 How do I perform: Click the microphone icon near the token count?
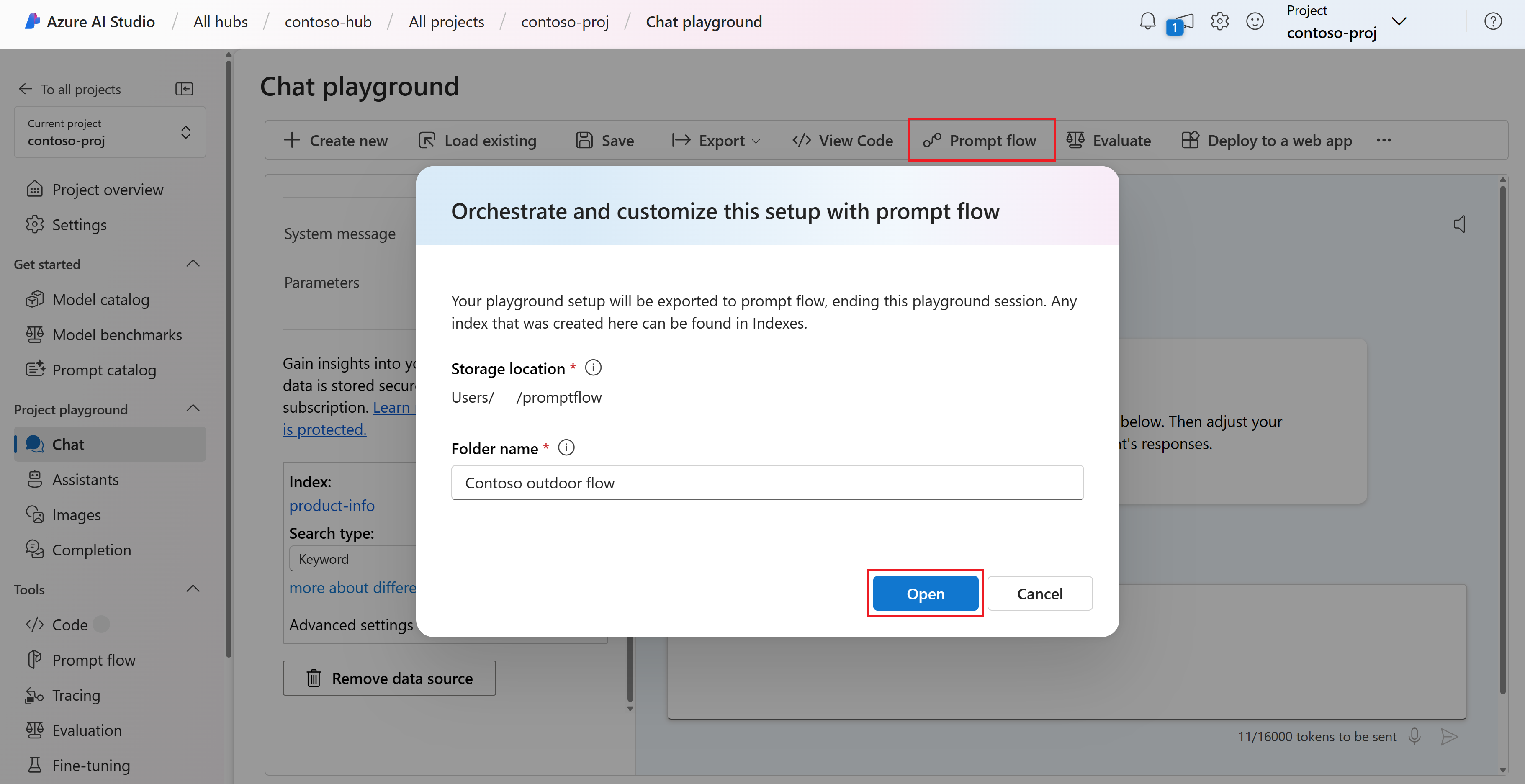(1414, 736)
